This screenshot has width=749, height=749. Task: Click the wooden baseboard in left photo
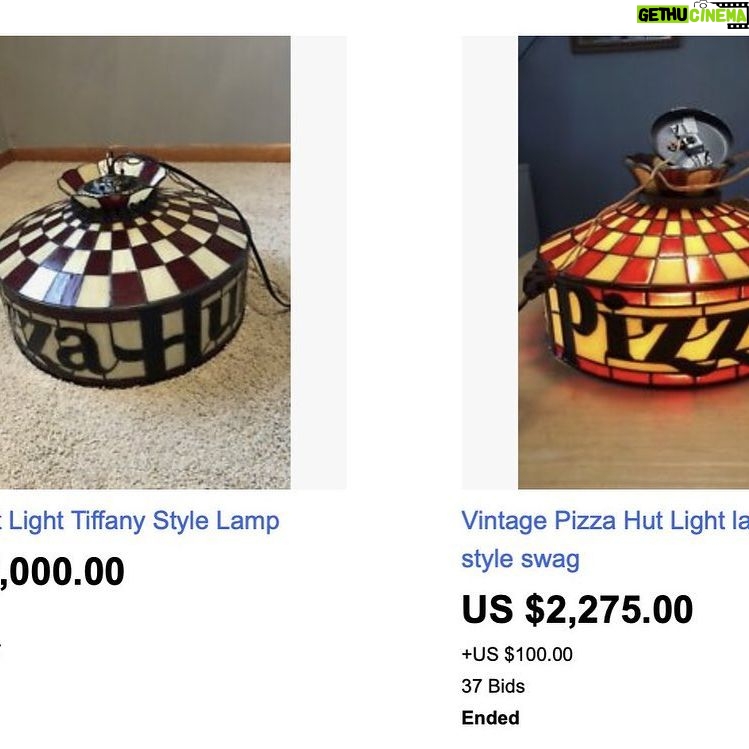(145, 154)
